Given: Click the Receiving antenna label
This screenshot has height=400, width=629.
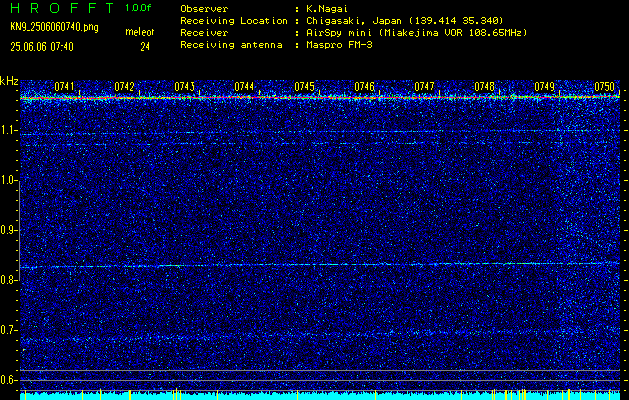Looking at the screenshot, I should [231, 45].
